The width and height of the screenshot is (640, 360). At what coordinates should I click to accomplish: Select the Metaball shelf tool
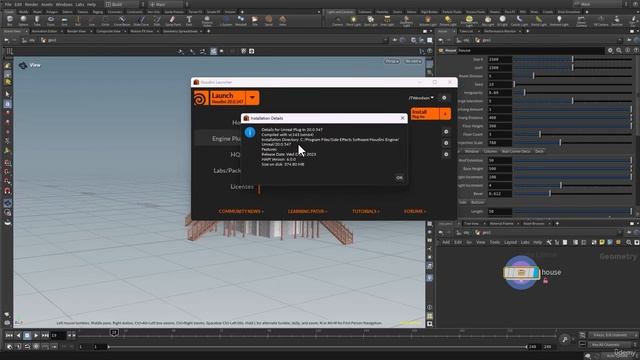coord(241,20)
